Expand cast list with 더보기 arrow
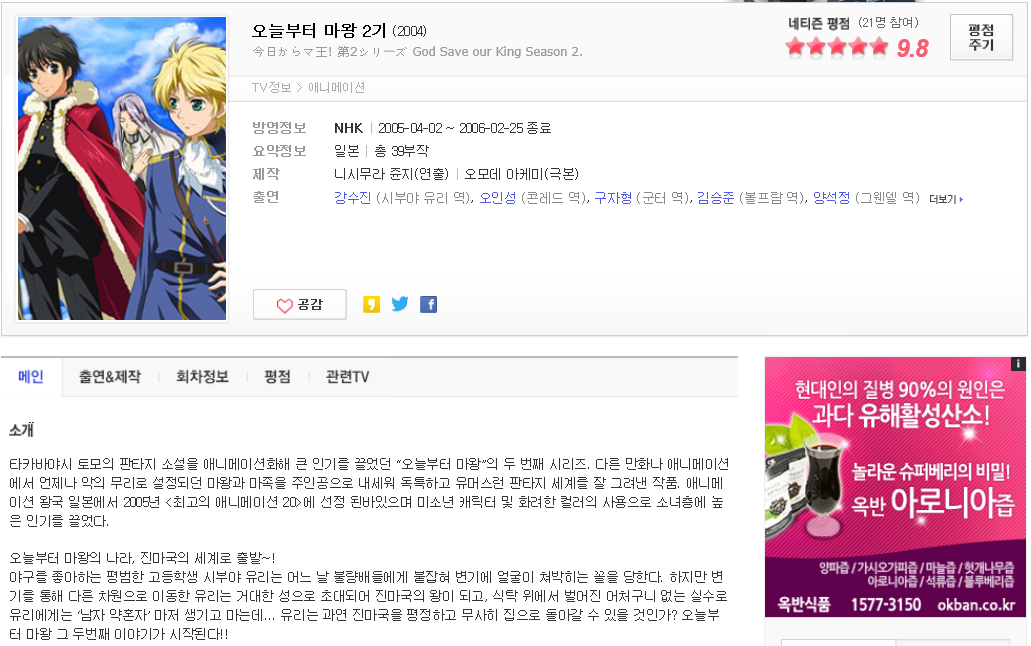This screenshot has width=1031, height=646. click(x=946, y=199)
